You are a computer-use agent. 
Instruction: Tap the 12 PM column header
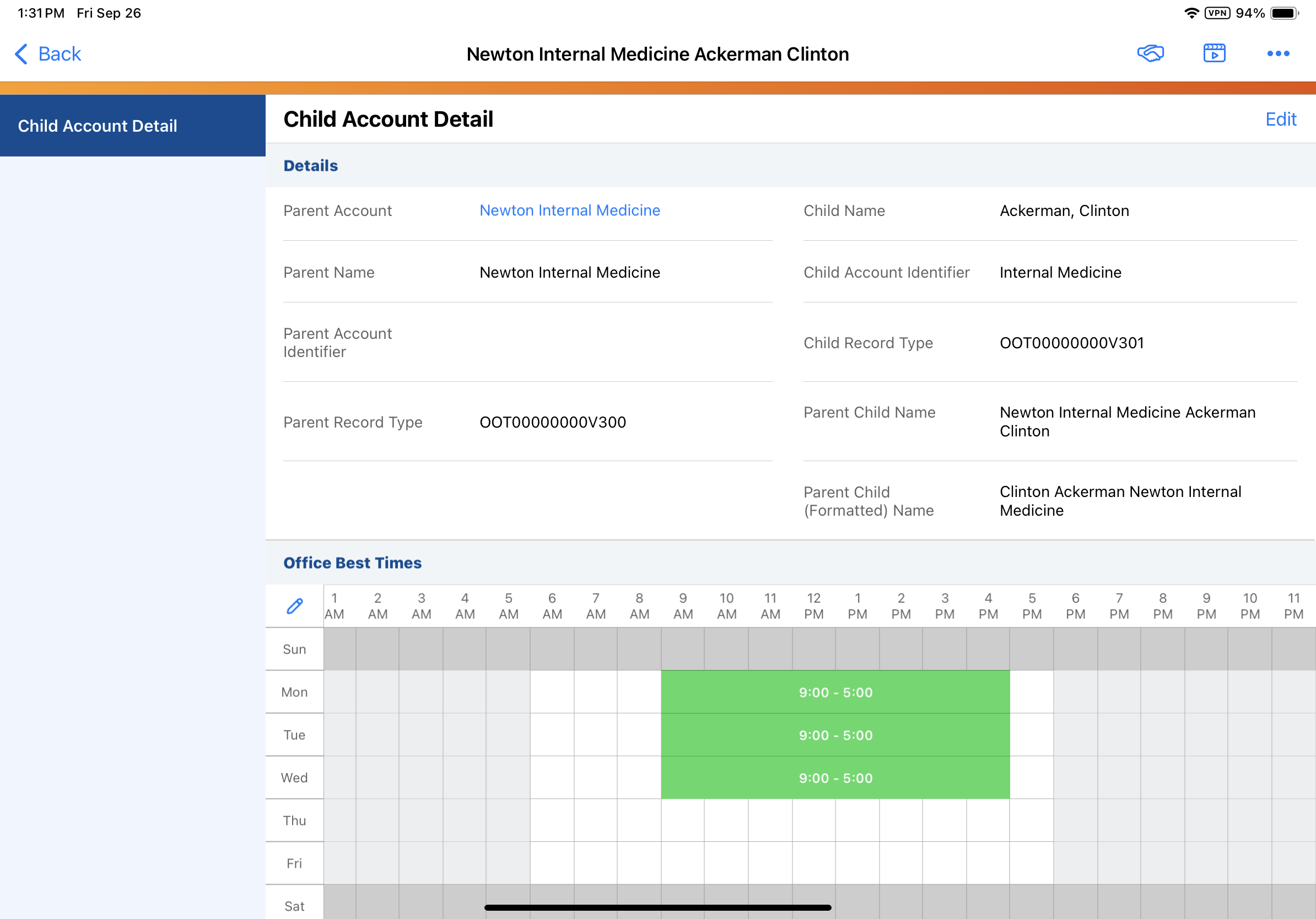813,606
